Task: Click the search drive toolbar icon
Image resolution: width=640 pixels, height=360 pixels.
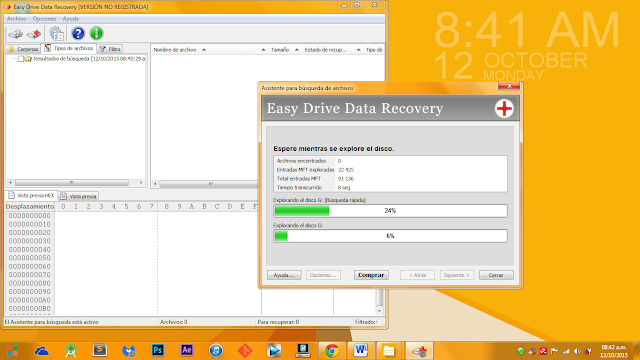Action: pos(16,33)
